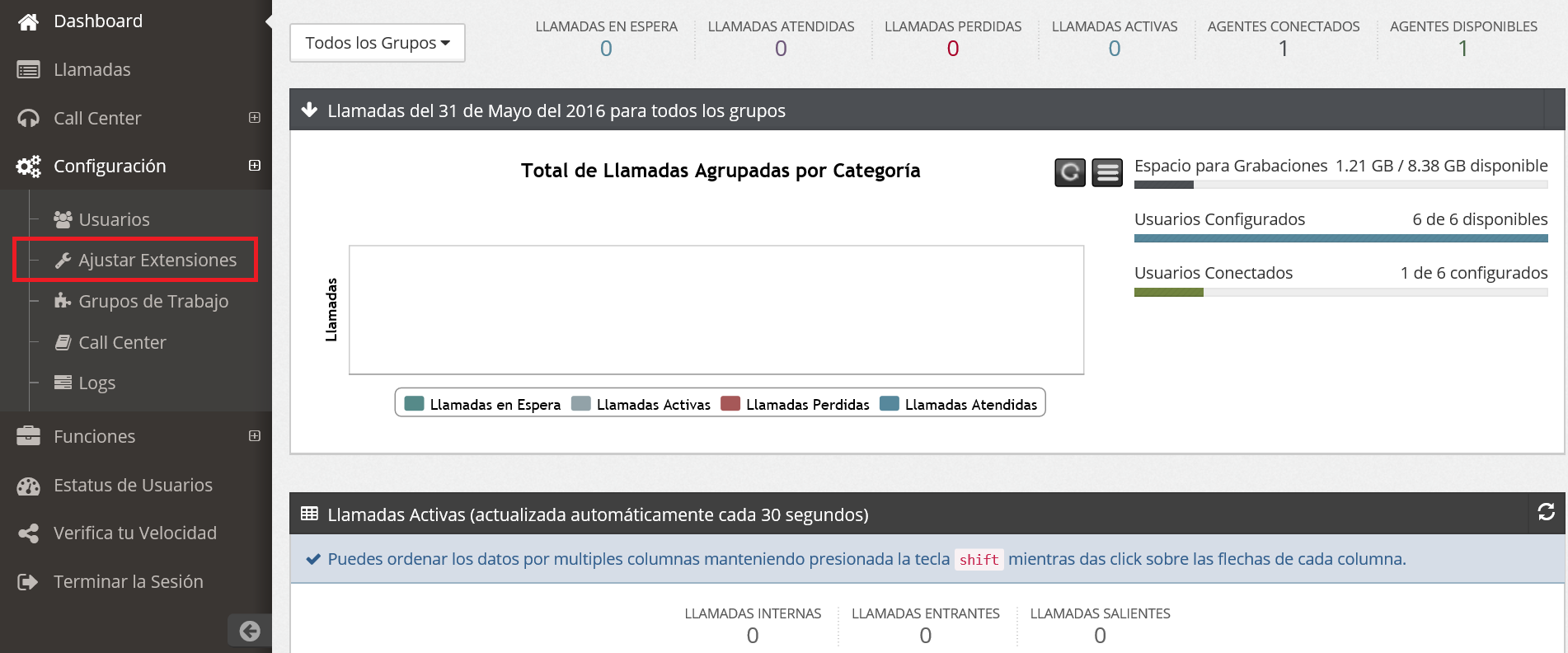Viewport: 1568px width, 653px height.
Task: Click the table grid icon in Llamadas Activas header
Action: coord(309,514)
